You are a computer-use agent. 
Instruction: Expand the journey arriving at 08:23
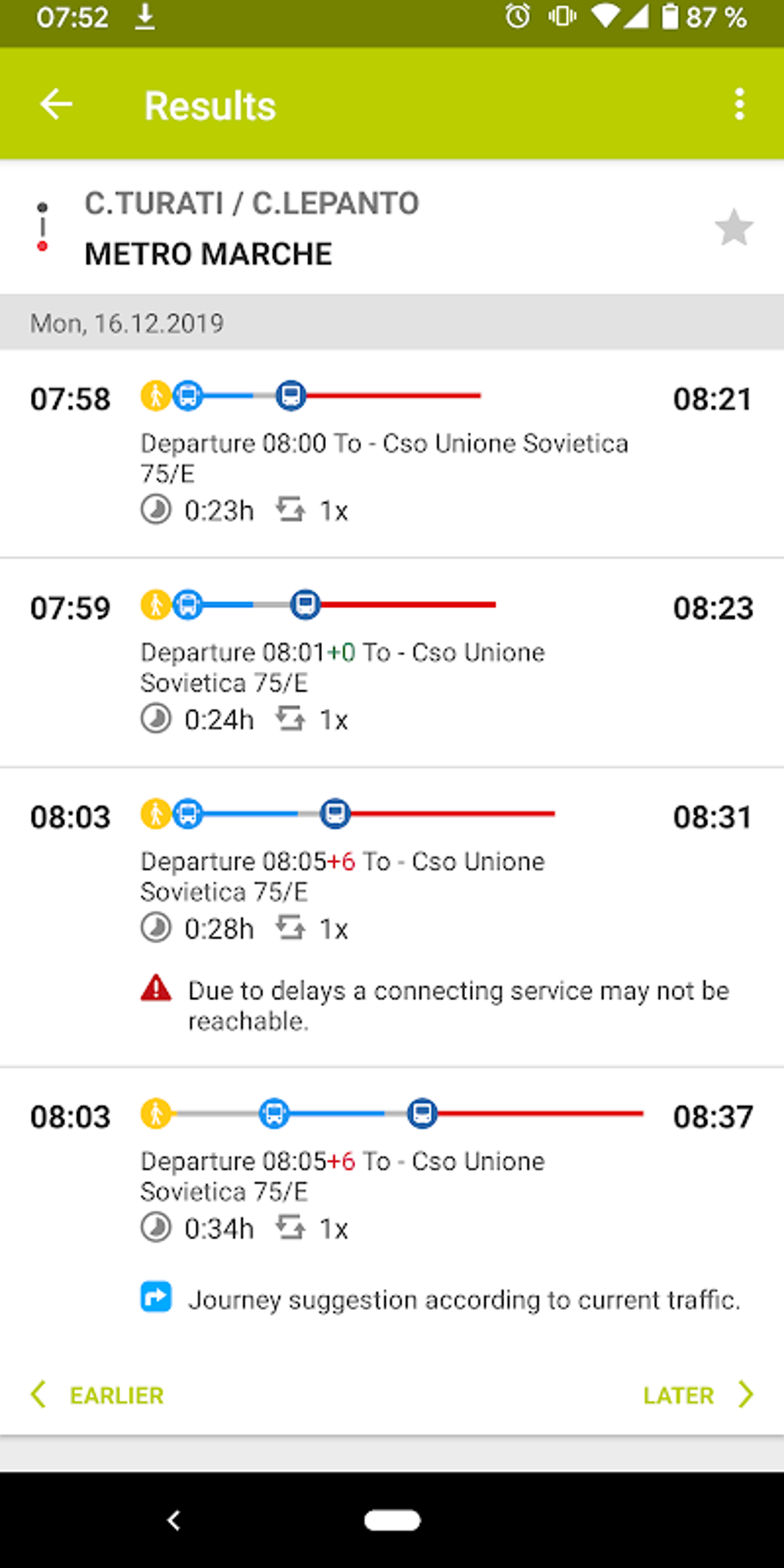pos(392,663)
